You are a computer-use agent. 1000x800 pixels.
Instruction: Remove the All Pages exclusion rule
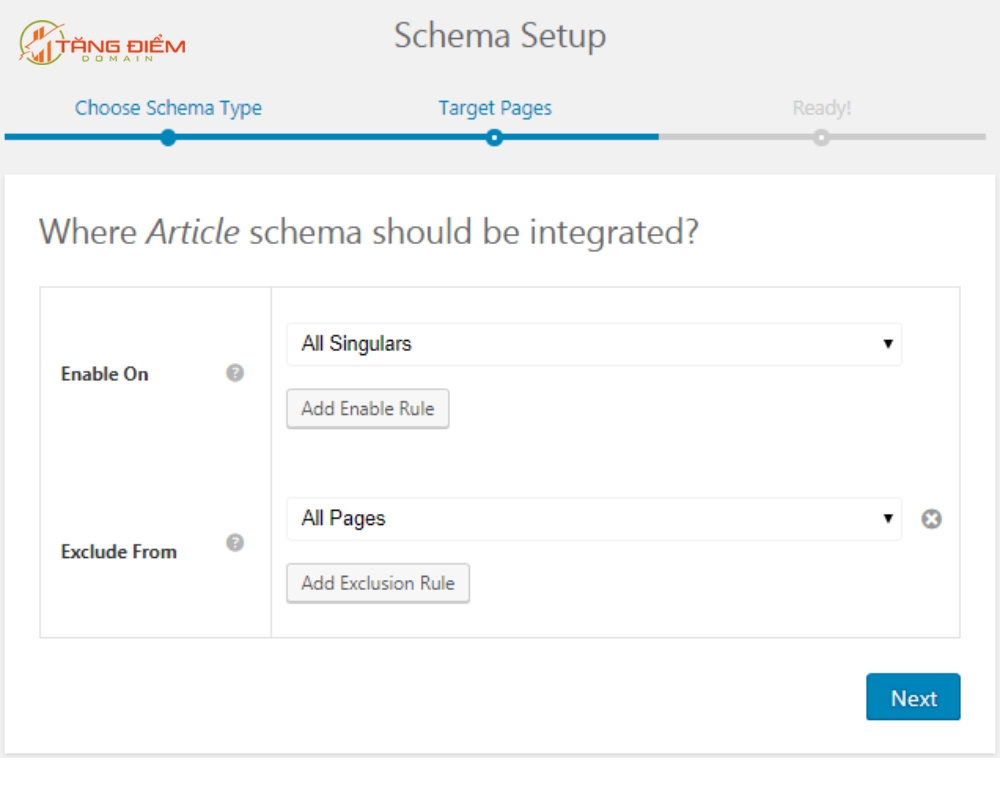(x=931, y=519)
